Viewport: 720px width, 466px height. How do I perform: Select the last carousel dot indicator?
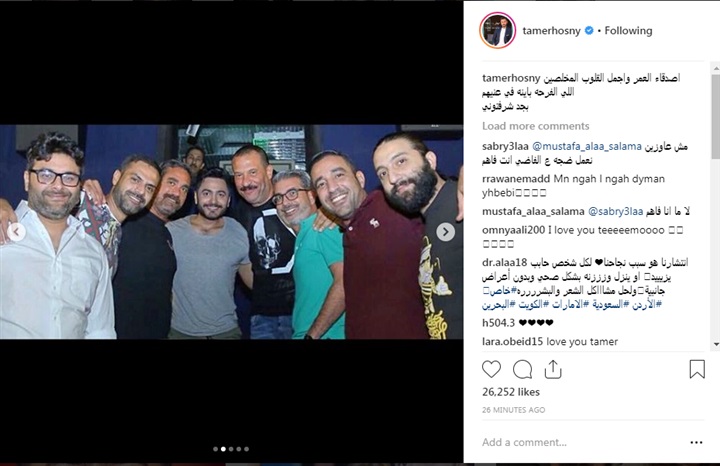tap(247, 449)
